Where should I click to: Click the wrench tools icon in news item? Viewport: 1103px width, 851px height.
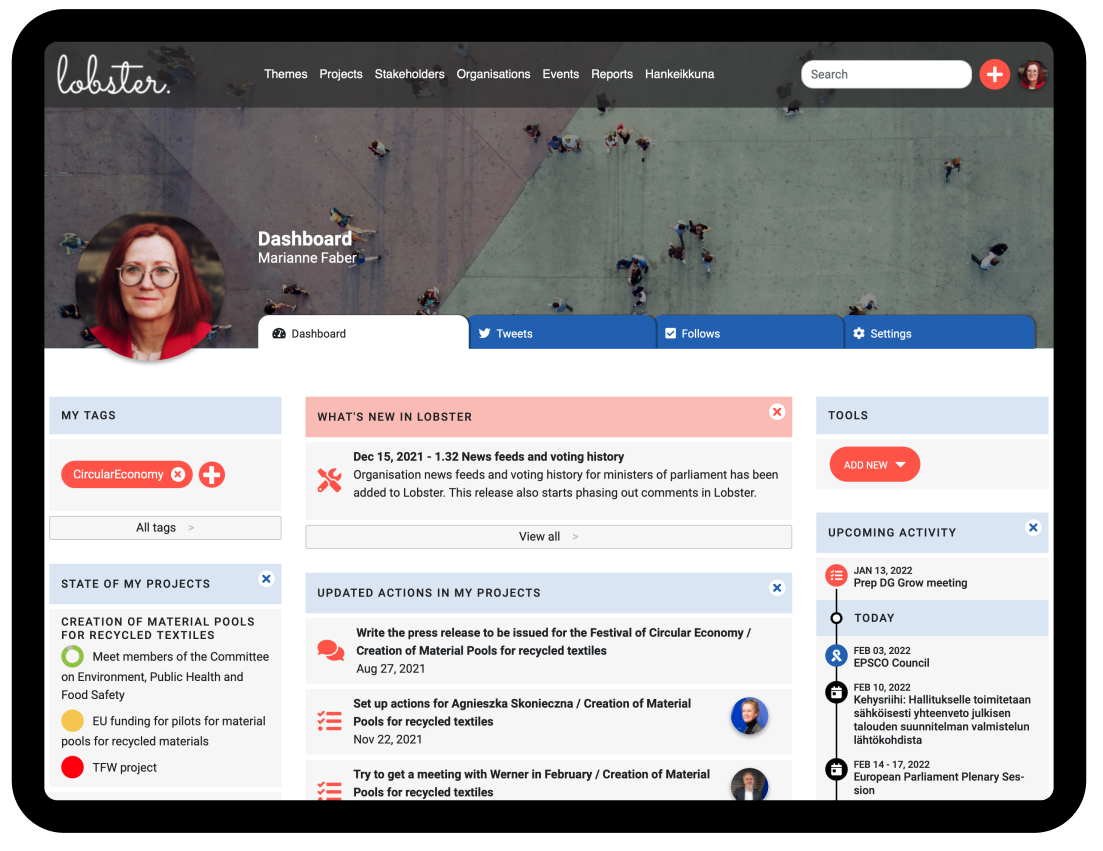(329, 480)
